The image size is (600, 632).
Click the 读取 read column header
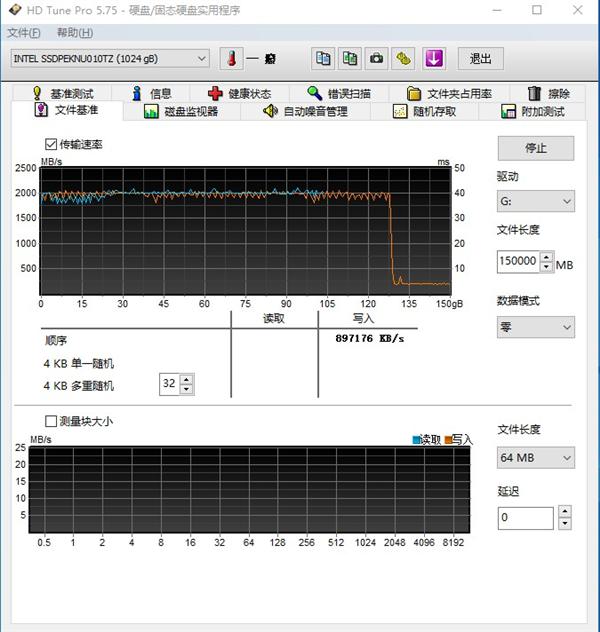(274, 318)
